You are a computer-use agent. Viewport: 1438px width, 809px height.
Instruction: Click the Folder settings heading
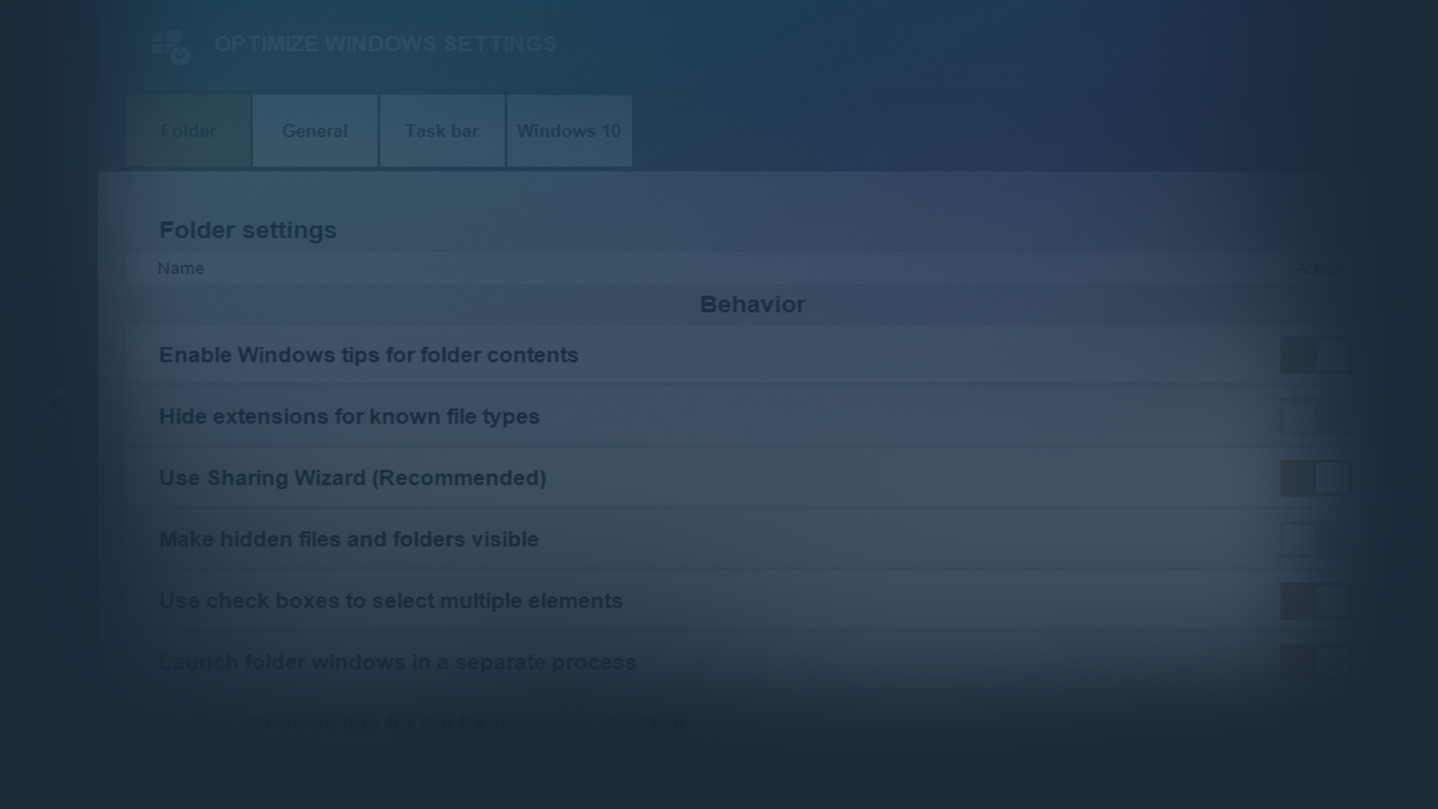248,230
